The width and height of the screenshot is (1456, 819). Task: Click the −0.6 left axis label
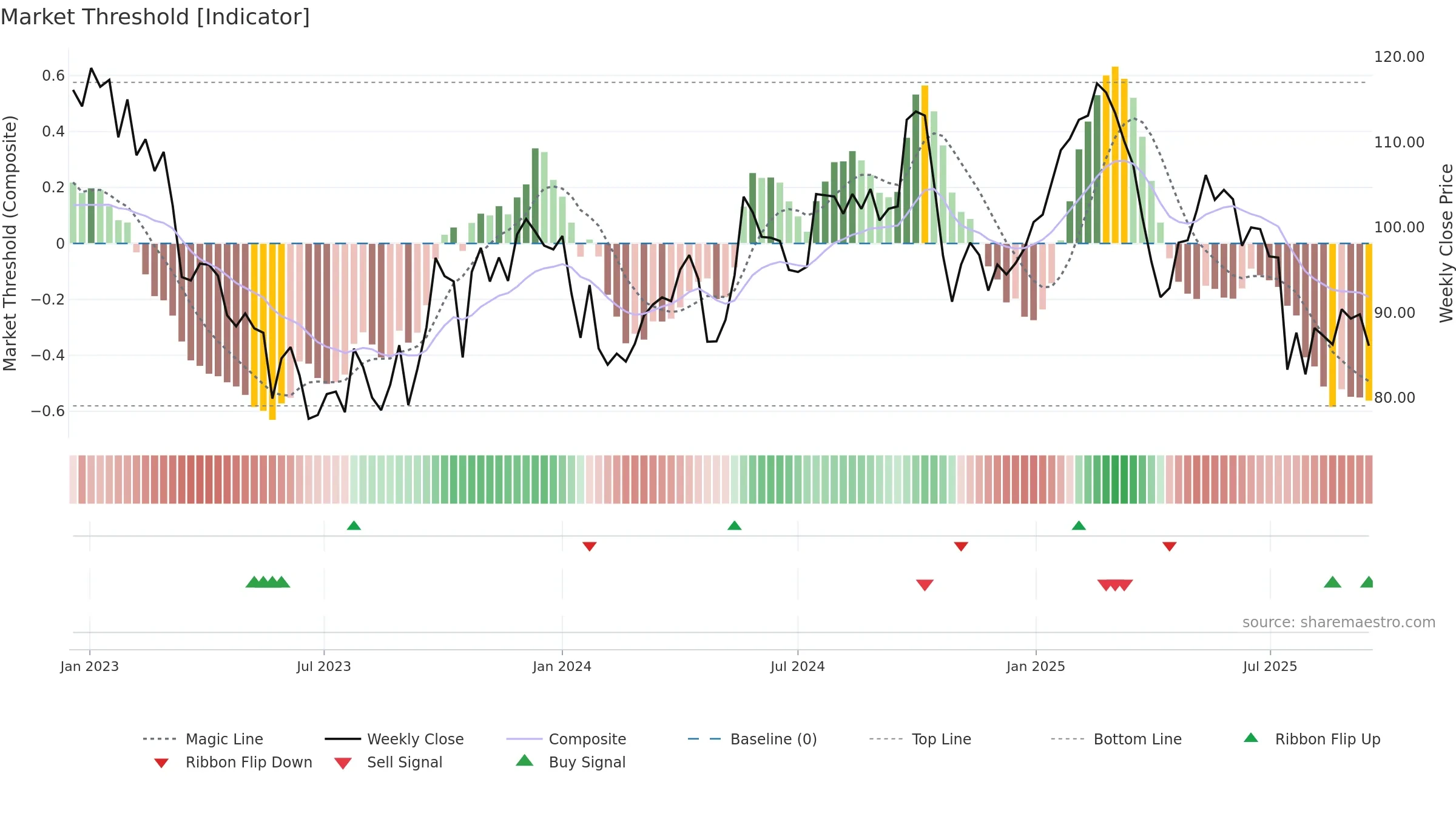tap(48, 411)
